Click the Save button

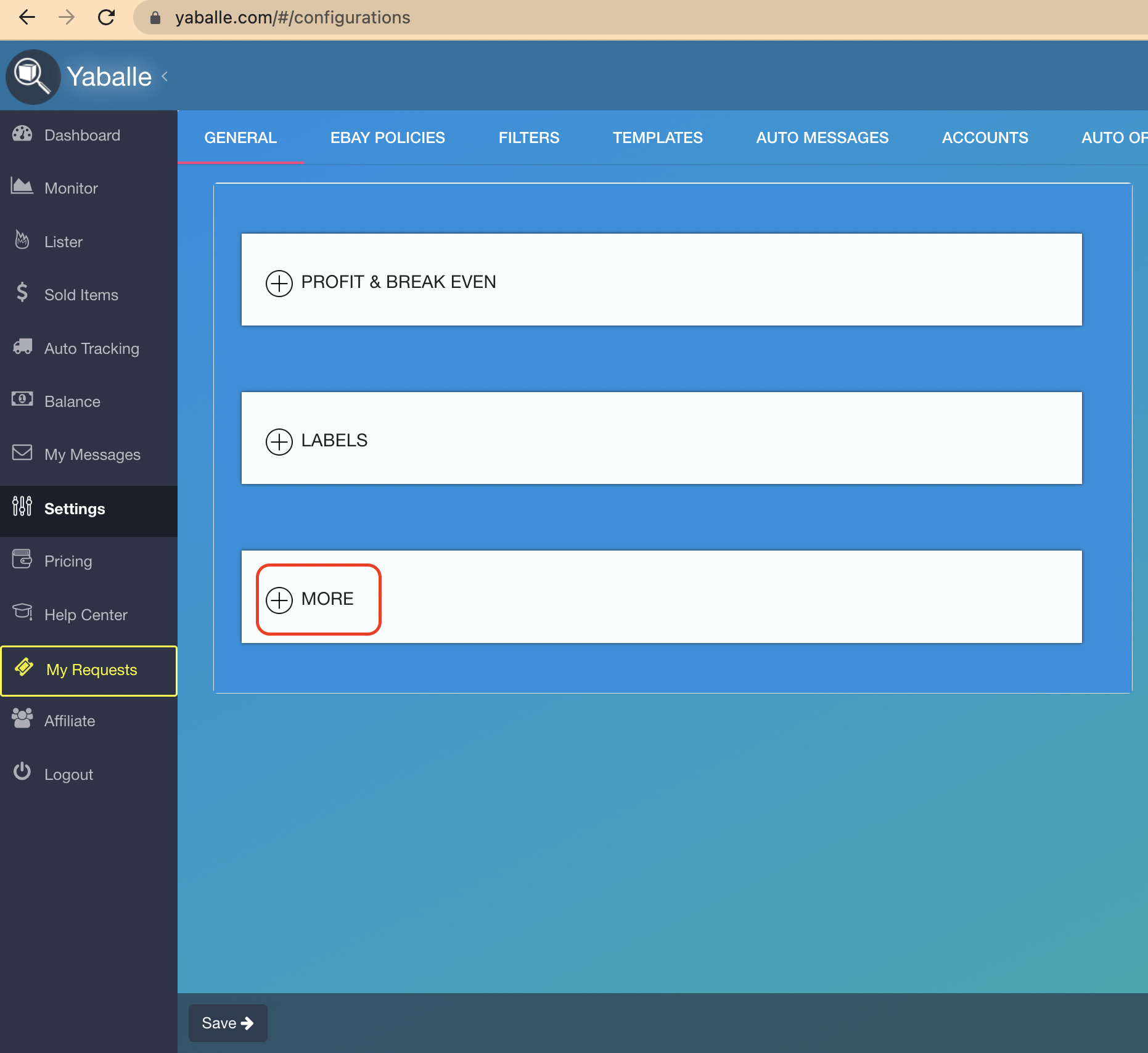228,1023
